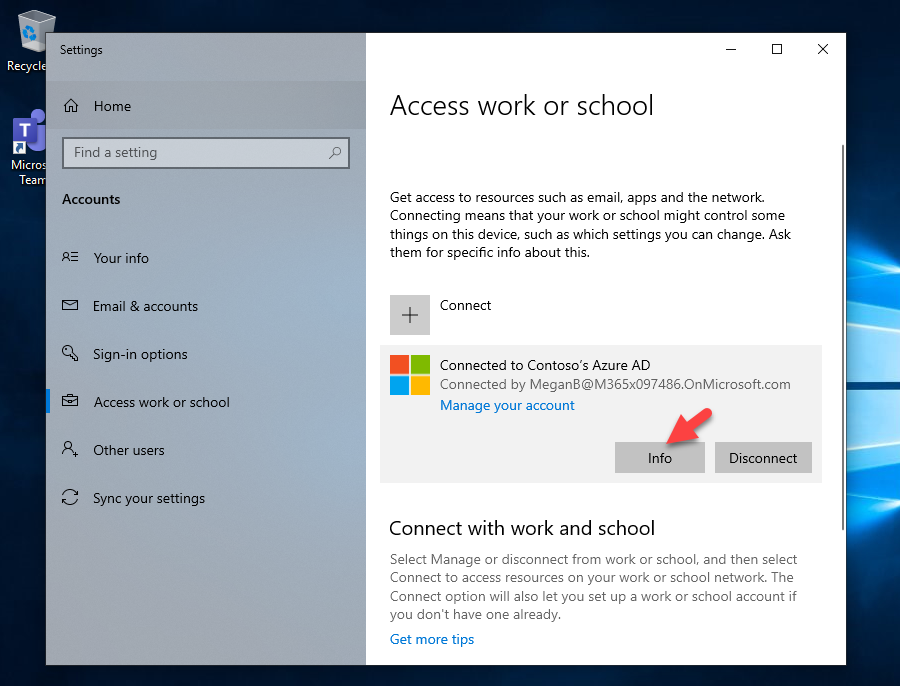This screenshot has width=900, height=686.
Task: Click the settings page vertical scrollbar
Action: pos(843,337)
